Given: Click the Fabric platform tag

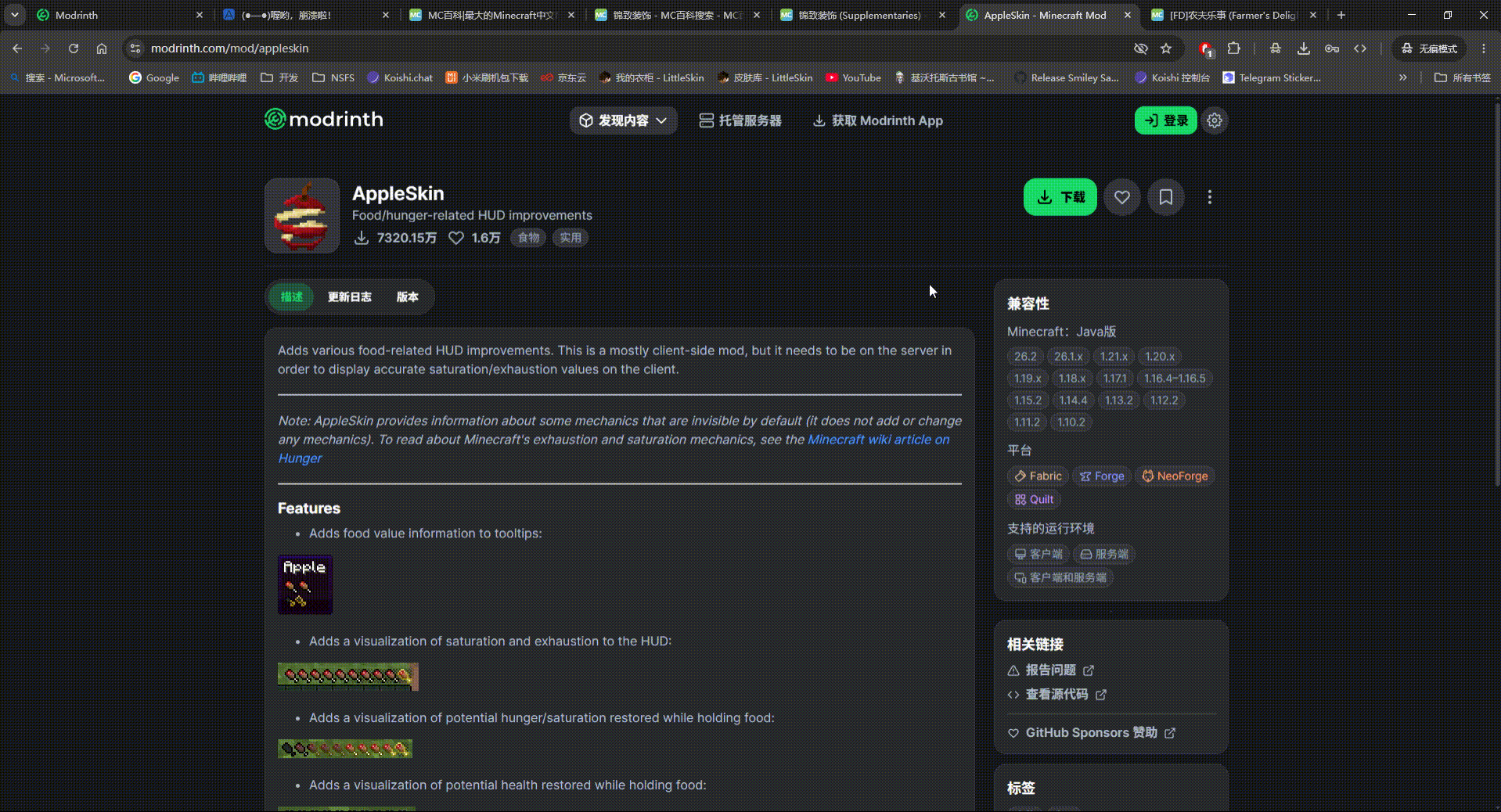Looking at the screenshot, I should 1038,476.
